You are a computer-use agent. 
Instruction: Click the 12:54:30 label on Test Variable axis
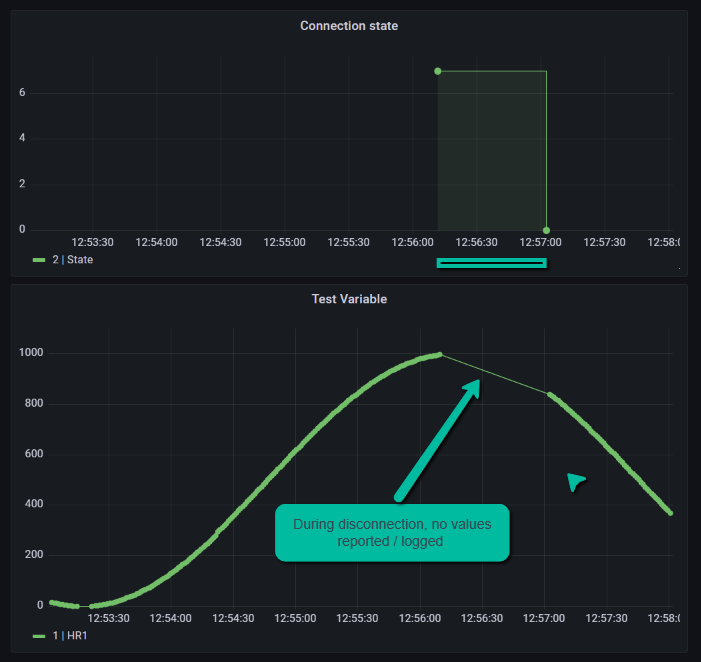click(232, 619)
